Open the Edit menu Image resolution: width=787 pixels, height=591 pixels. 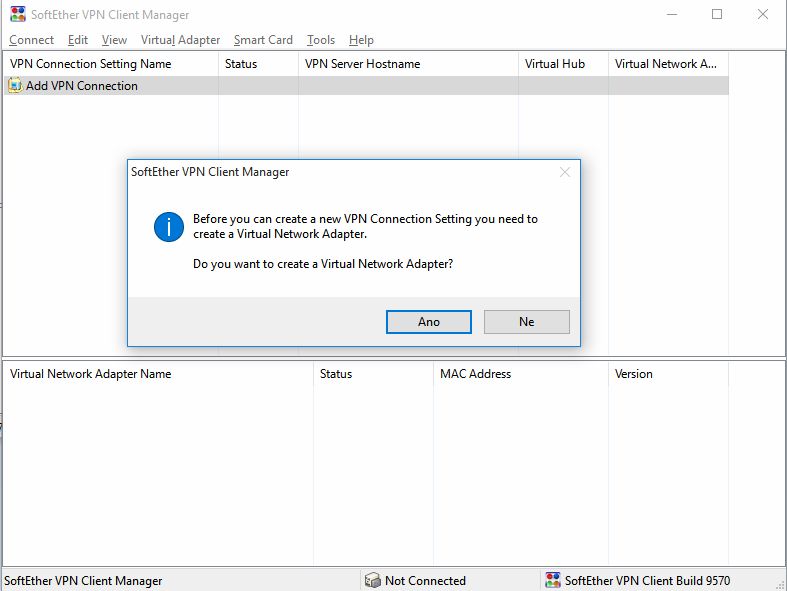[78, 40]
